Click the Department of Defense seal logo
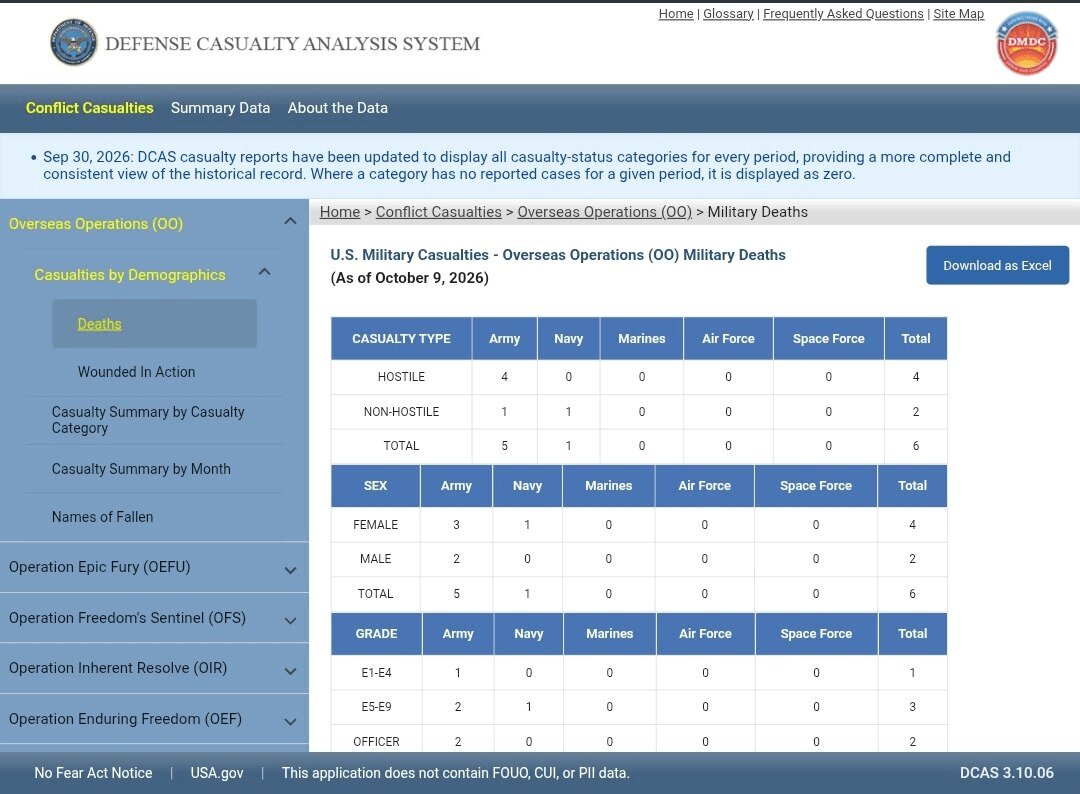1080x794 pixels. pyautogui.click(x=74, y=43)
